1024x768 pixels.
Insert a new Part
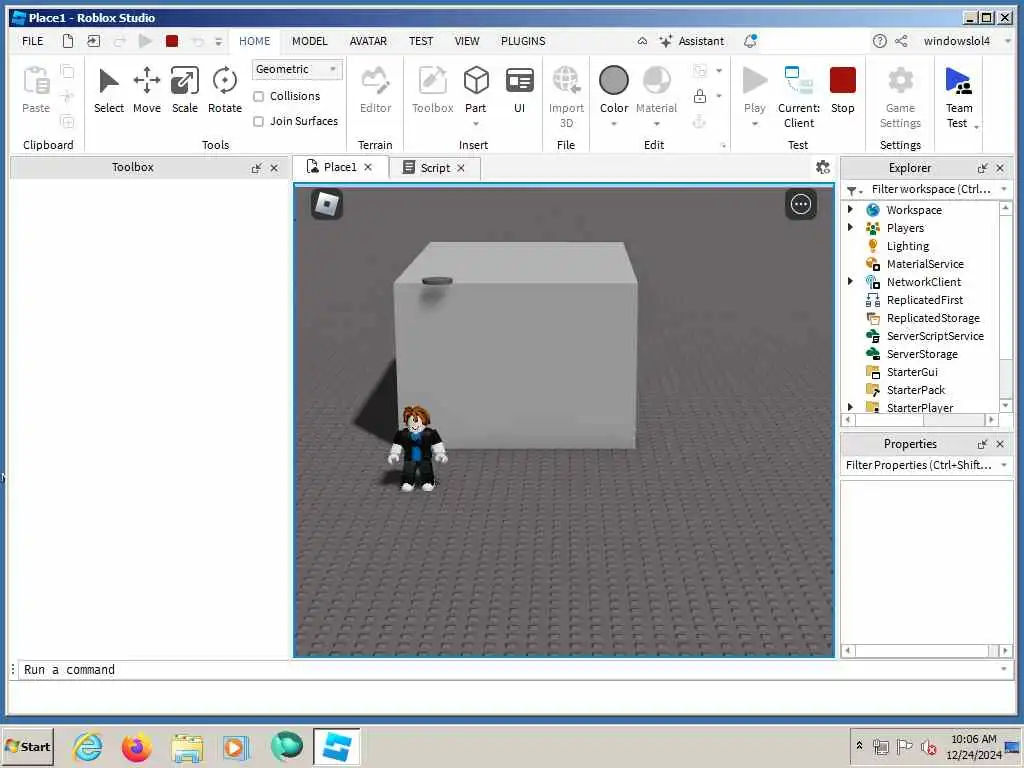tap(476, 81)
